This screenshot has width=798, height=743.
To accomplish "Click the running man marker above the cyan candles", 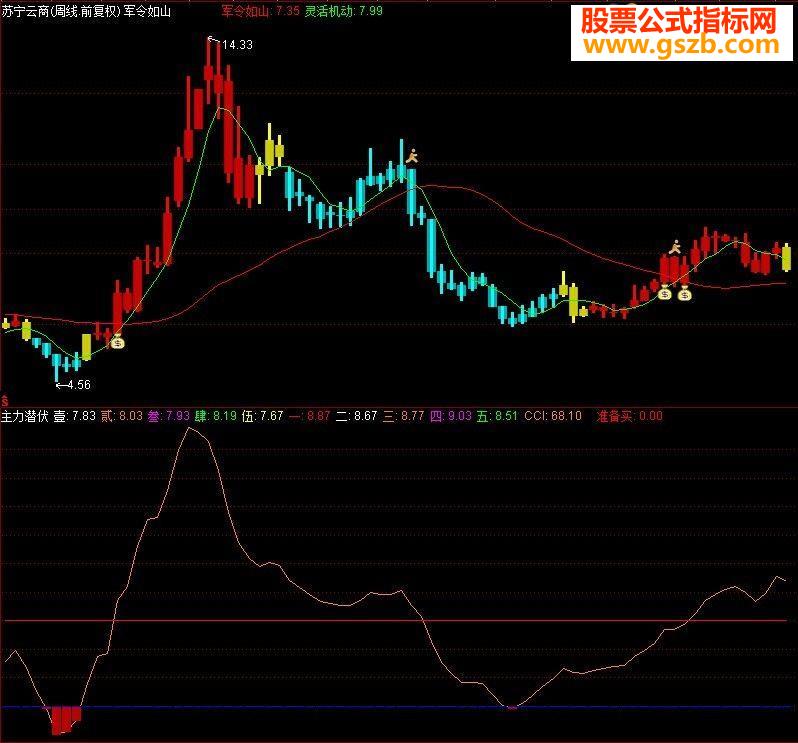I will (x=412, y=156).
